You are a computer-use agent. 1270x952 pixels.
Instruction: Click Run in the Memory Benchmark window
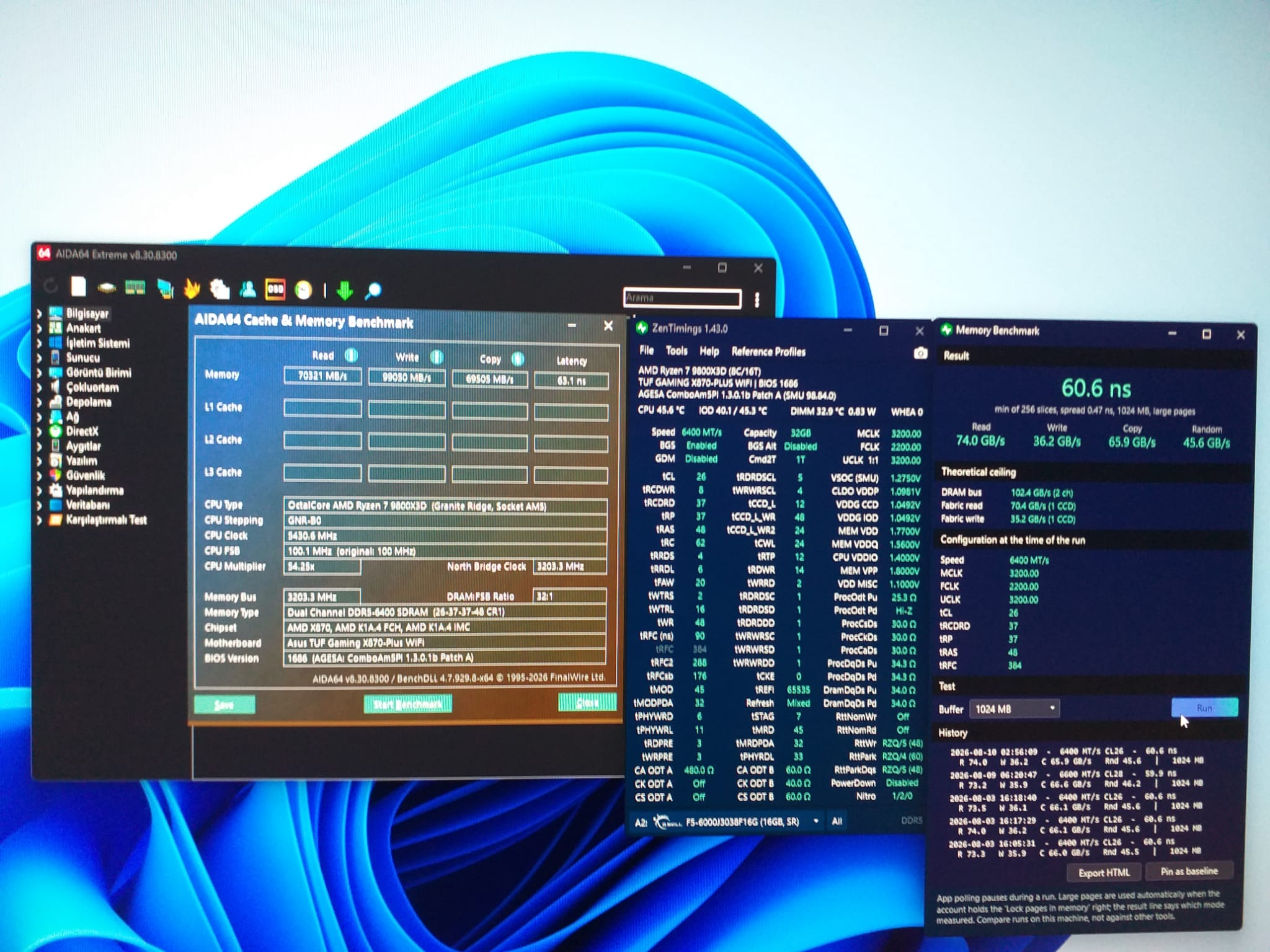(x=1204, y=708)
